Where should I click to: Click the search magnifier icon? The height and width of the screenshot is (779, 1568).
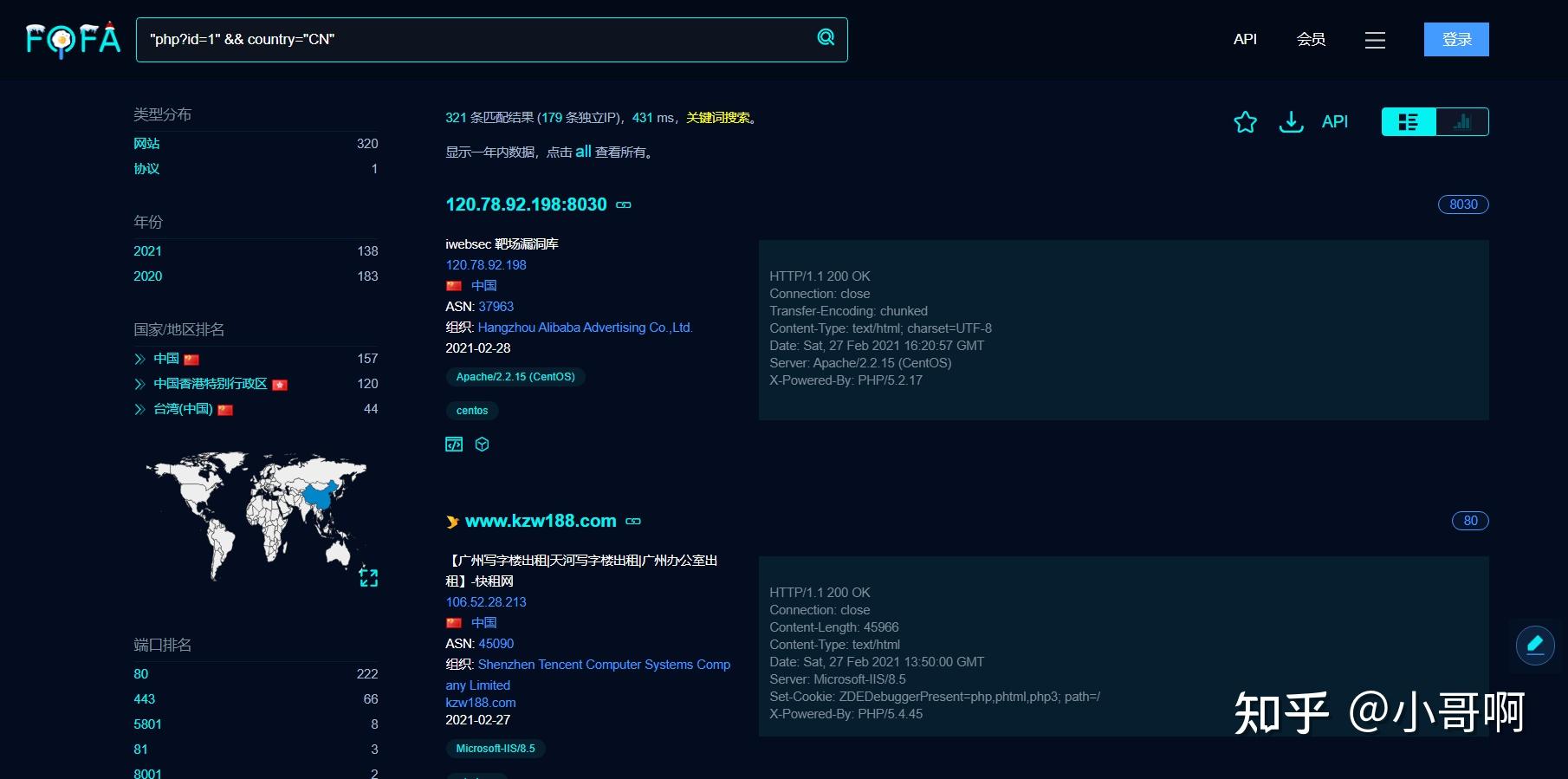[826, 37]
